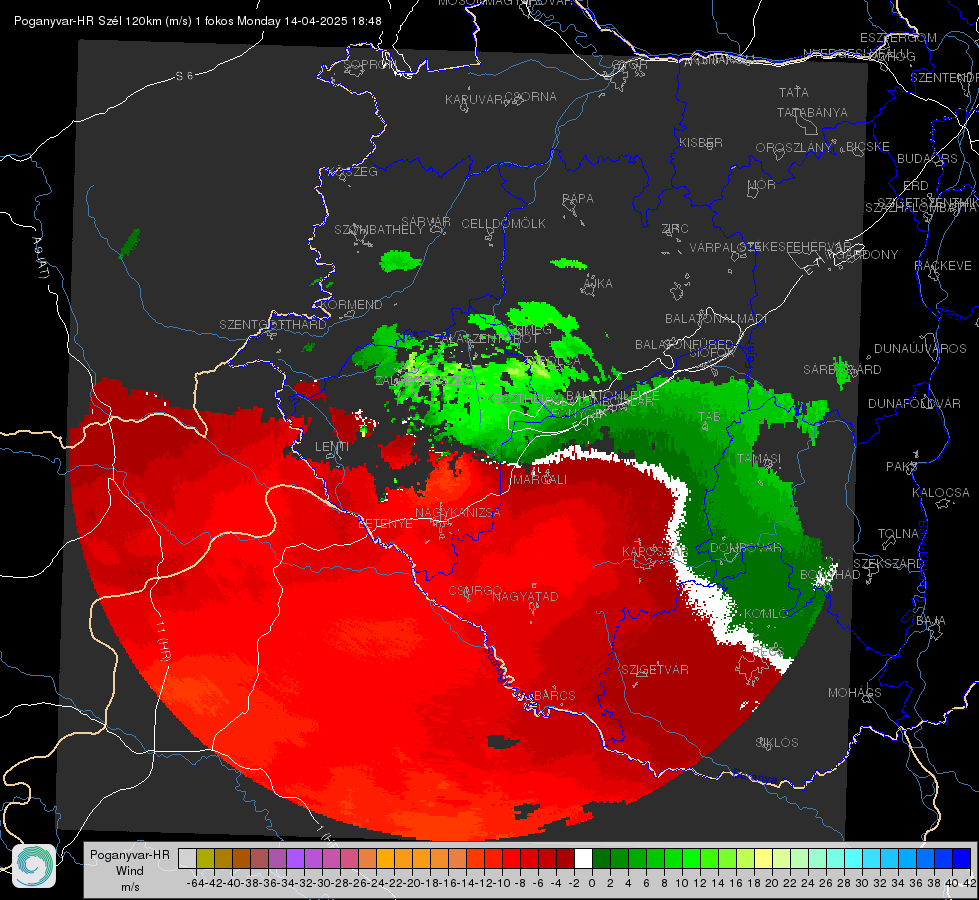Click the BALATONFURED city label
Screen dimensions: 979x900
(684, 345)
